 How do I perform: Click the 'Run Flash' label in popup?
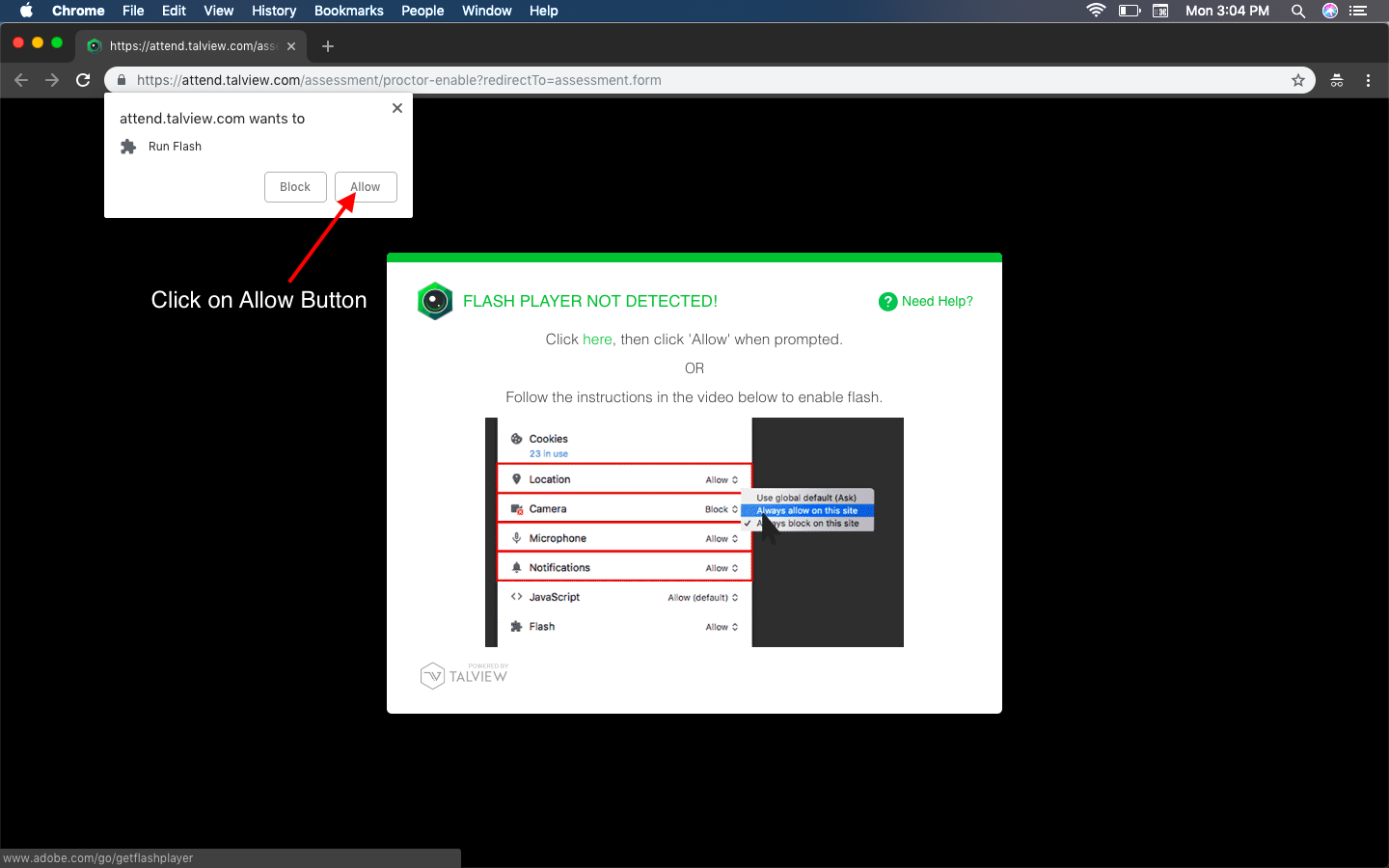point(175,147)
